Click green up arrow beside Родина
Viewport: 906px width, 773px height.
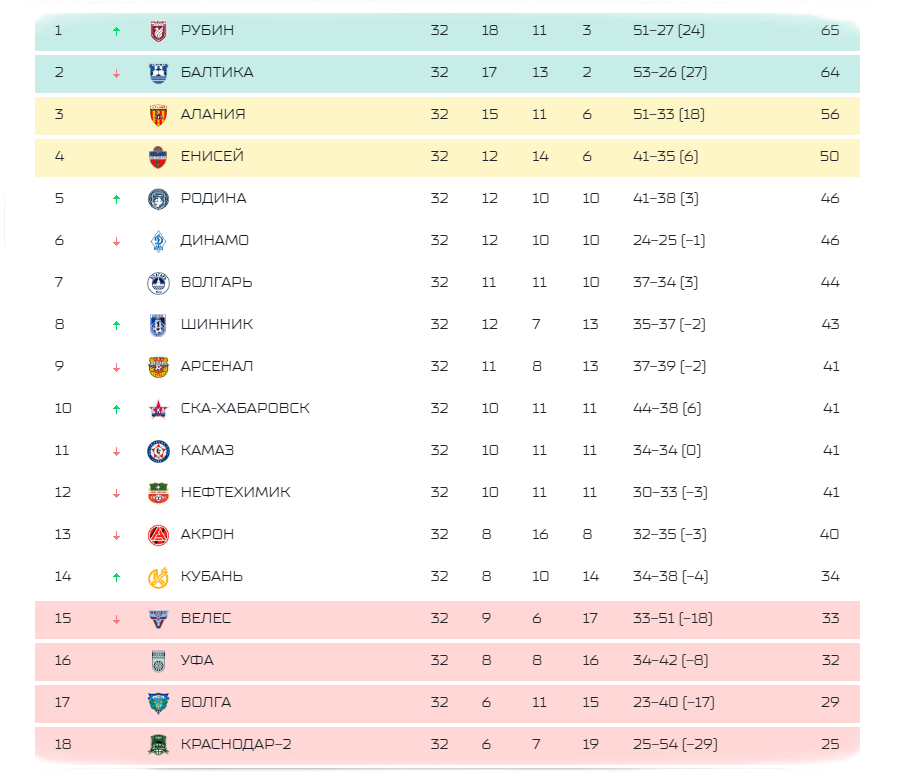(117, 199)
